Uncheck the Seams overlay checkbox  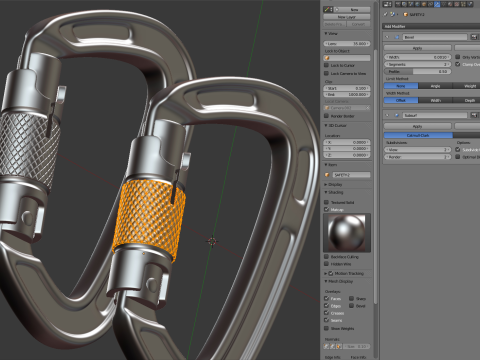point(327,320)
